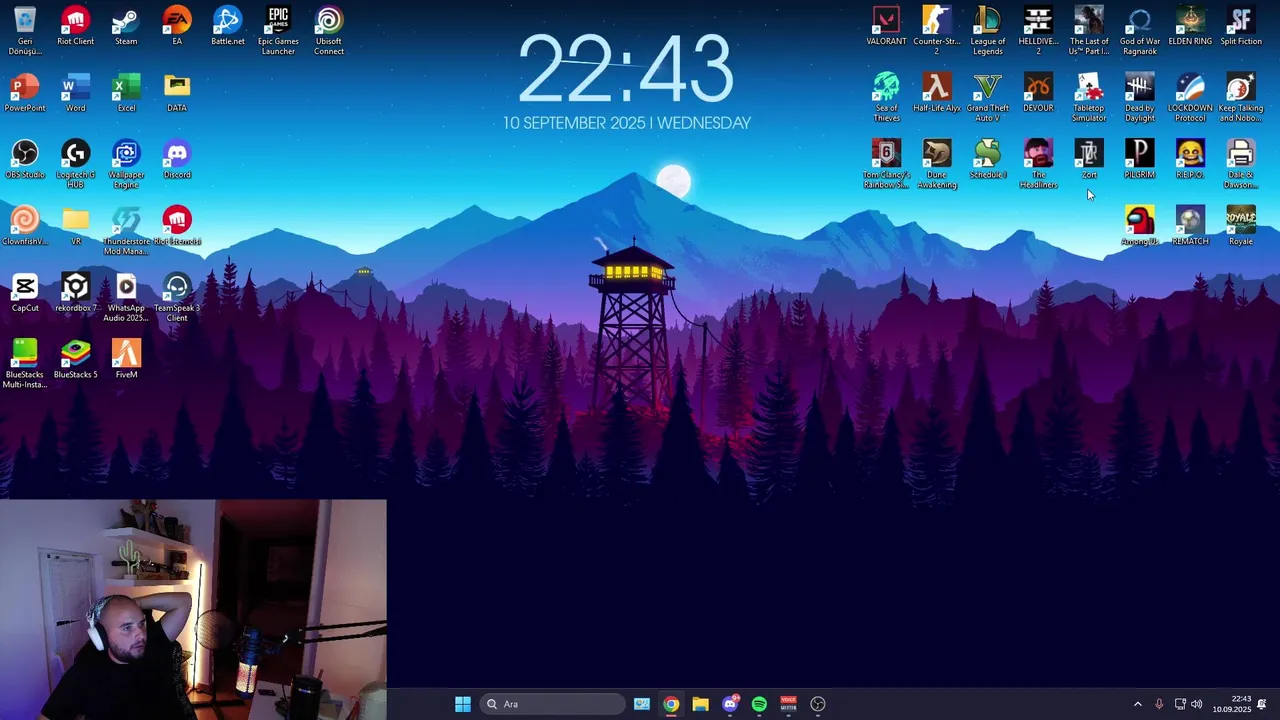
Task: Select the Riot Client desktop shortcut
Action: [75, 27]
